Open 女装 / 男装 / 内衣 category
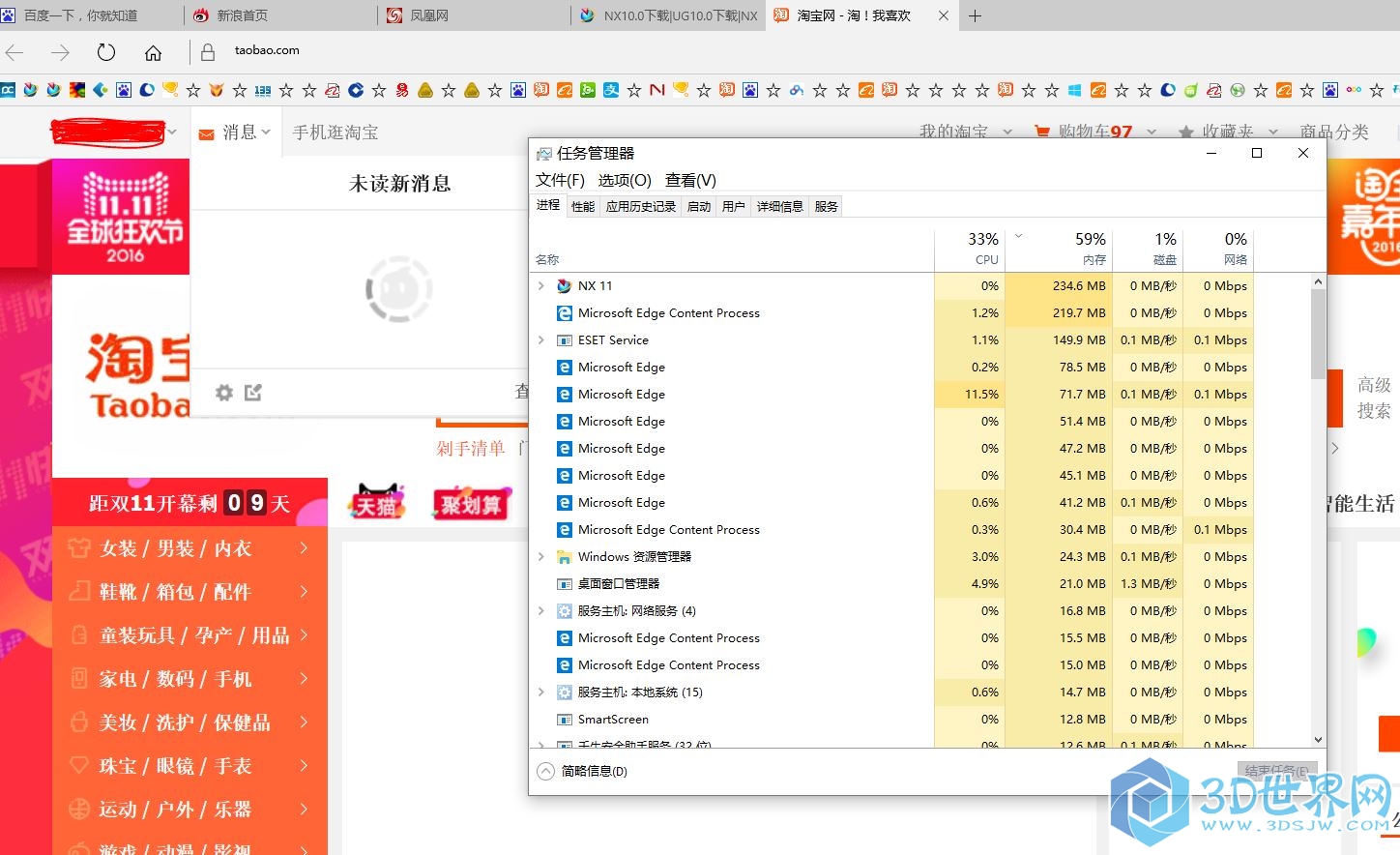1400x855 pixels. pyautogui.click(x=190, y=548)
